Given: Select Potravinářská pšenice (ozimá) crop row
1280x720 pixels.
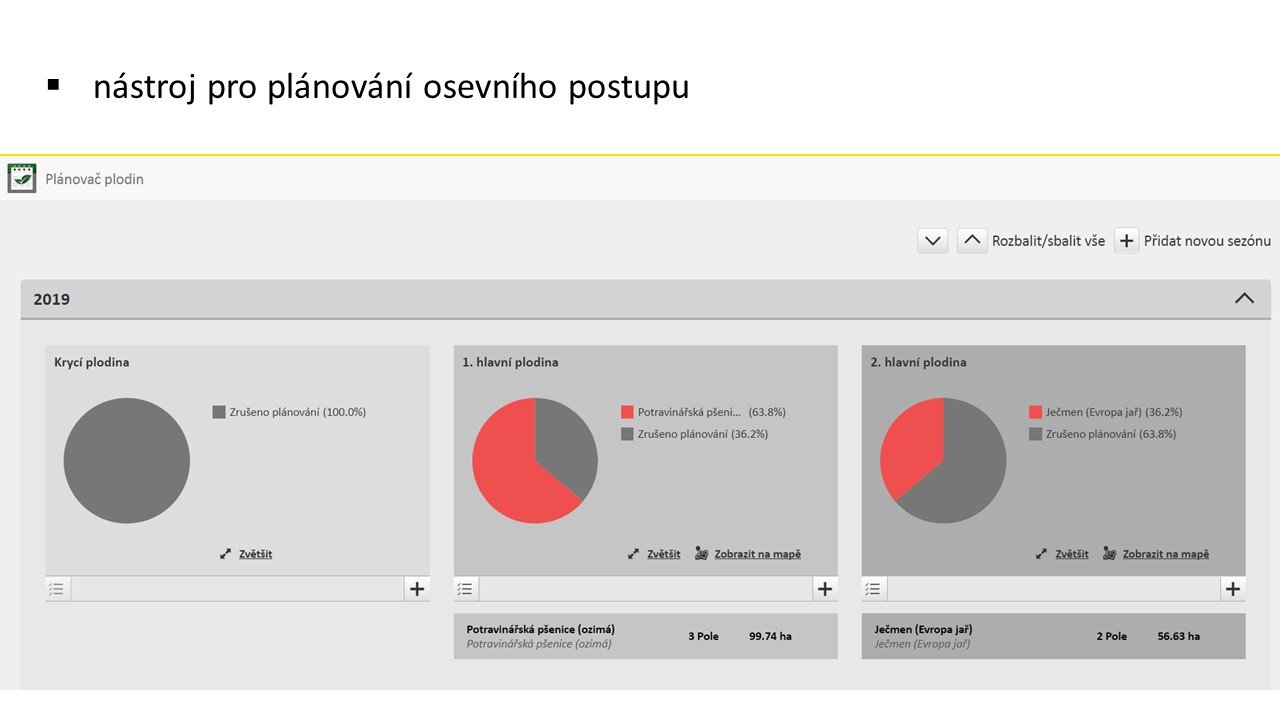Looking at the screenshot, I should coord(645,636).
